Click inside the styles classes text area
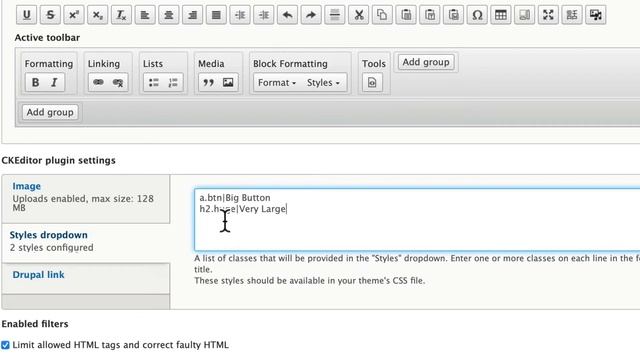This screenshot has width=640, height=360. (417, 220)
